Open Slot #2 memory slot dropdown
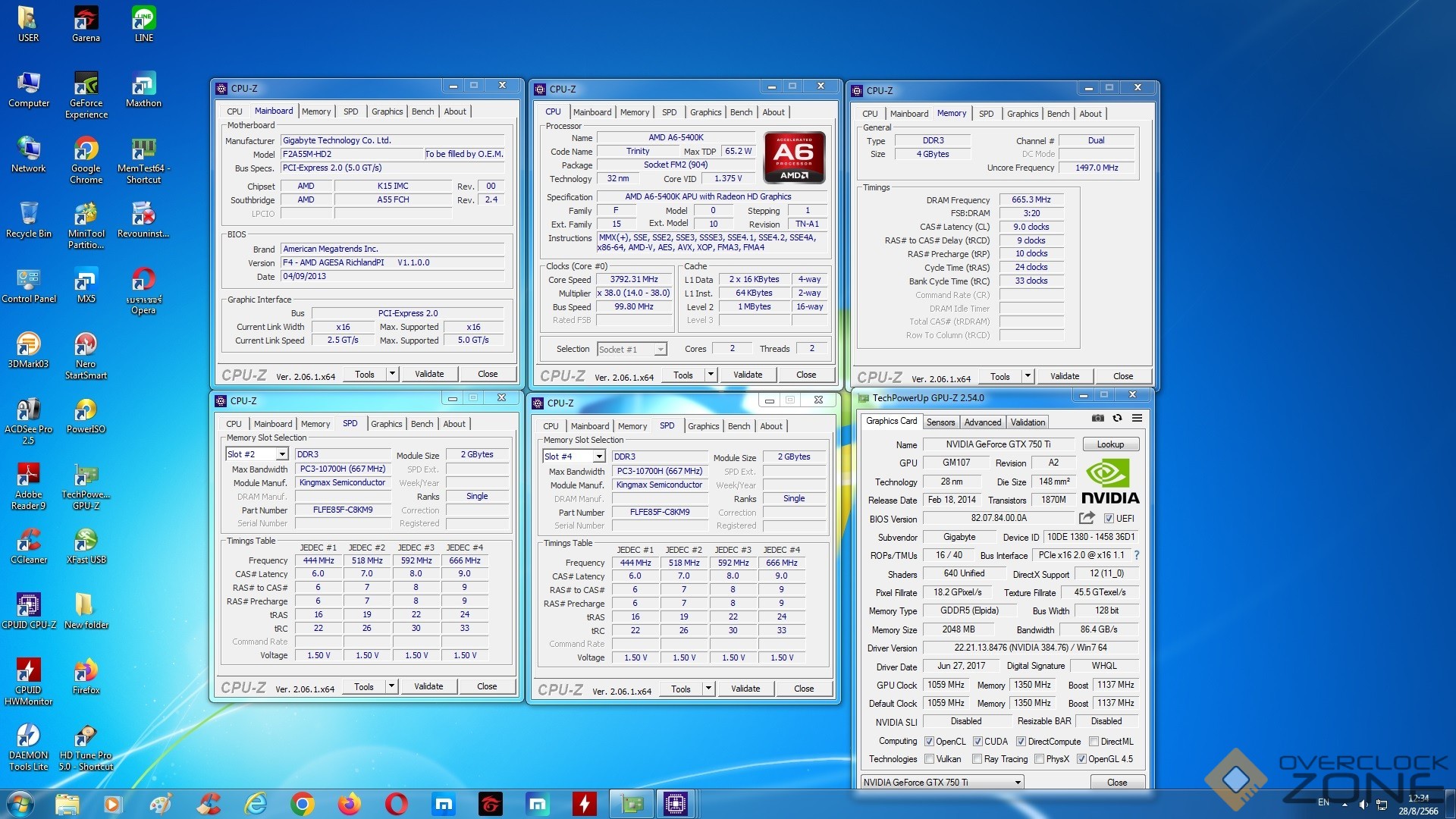Image resolution: width=1456 pixels, height=819 pixels. point(281,454)
